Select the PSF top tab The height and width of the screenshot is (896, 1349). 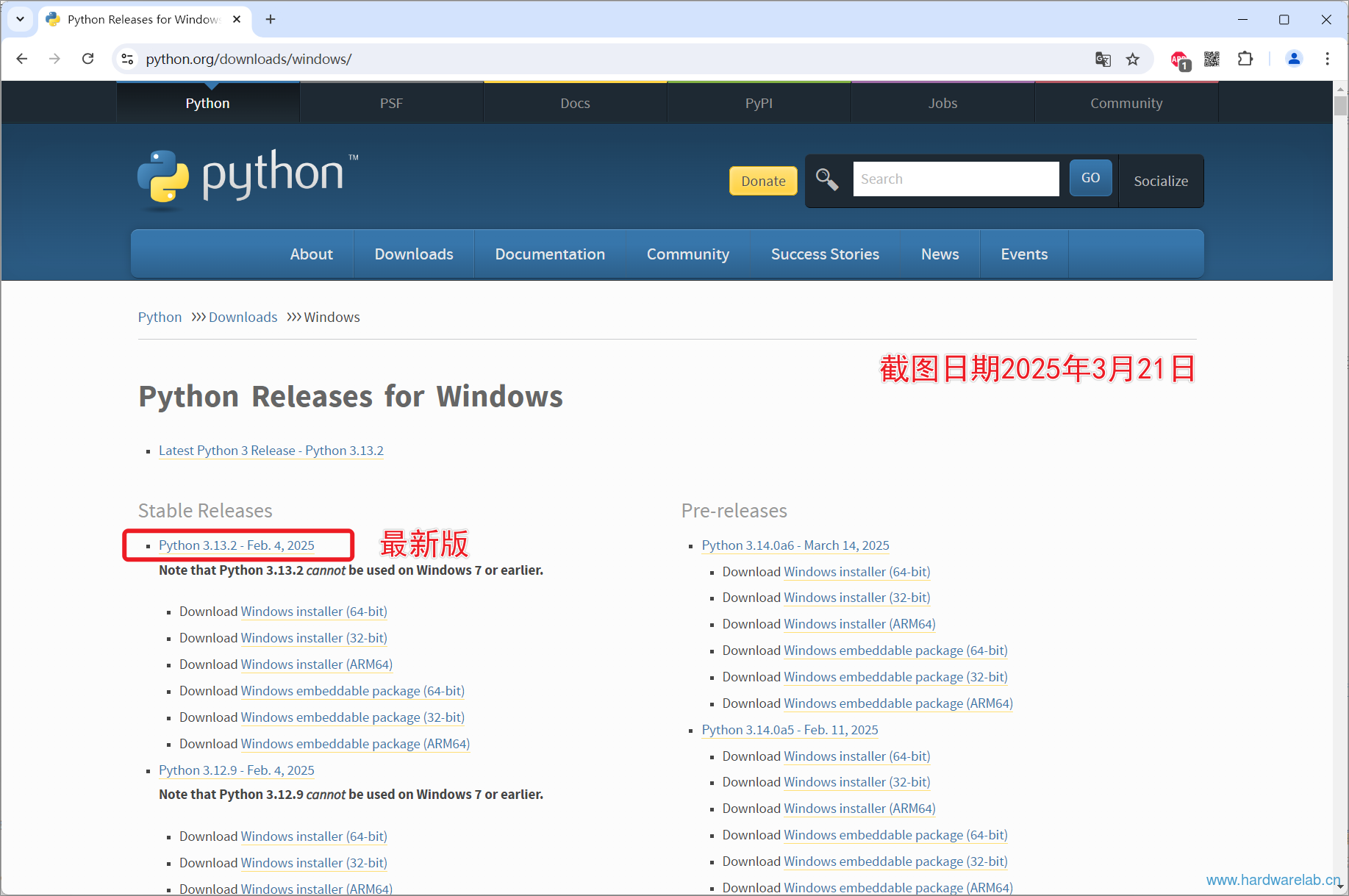[391, 103]
